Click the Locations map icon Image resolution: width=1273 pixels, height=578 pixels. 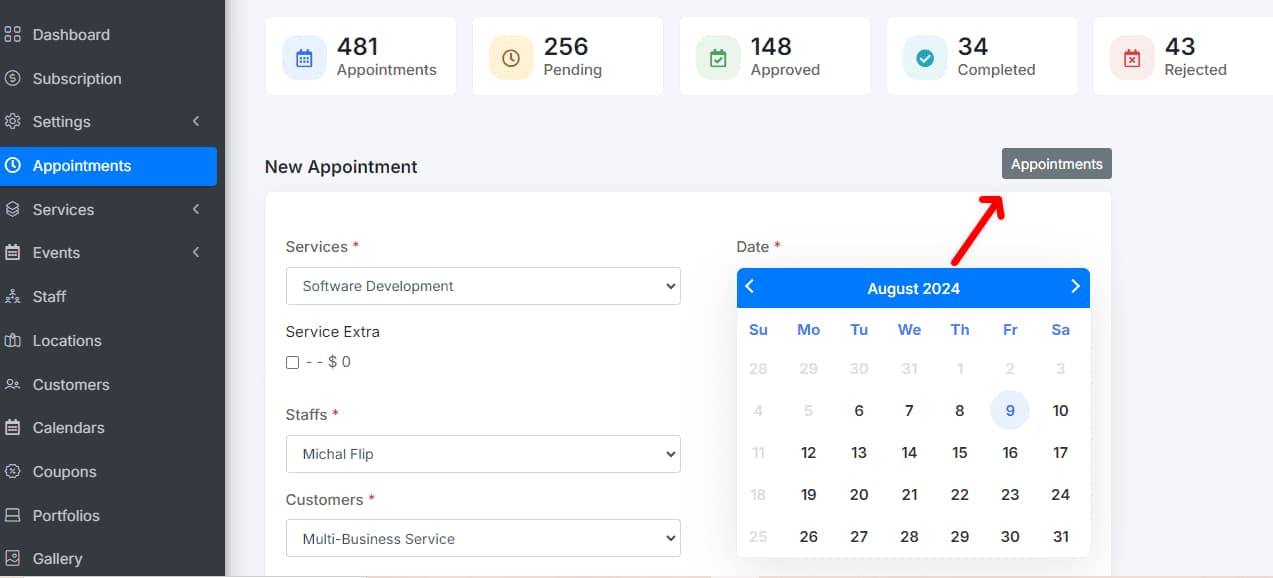[13, 341]
